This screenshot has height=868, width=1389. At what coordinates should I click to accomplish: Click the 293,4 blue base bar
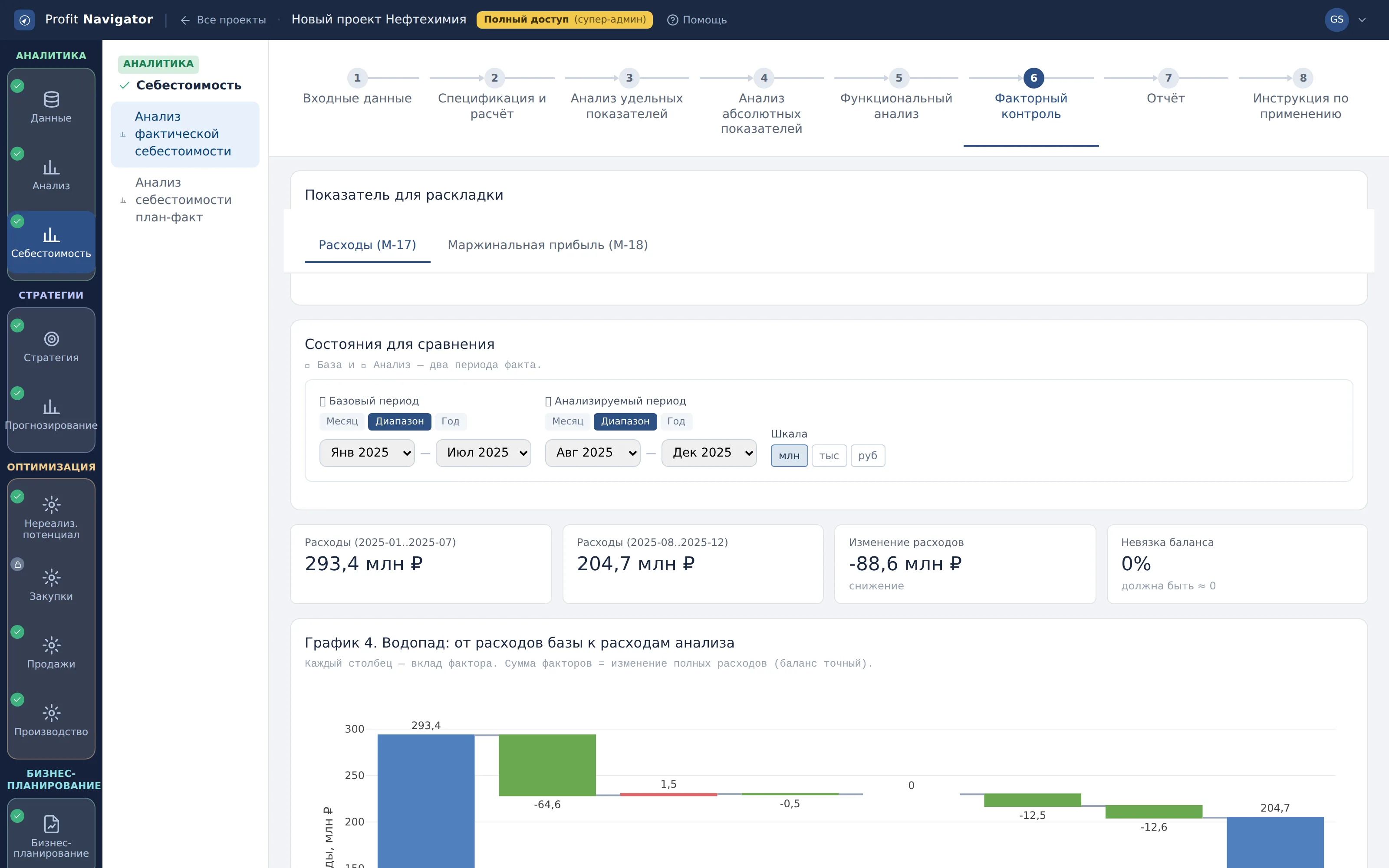426,801
